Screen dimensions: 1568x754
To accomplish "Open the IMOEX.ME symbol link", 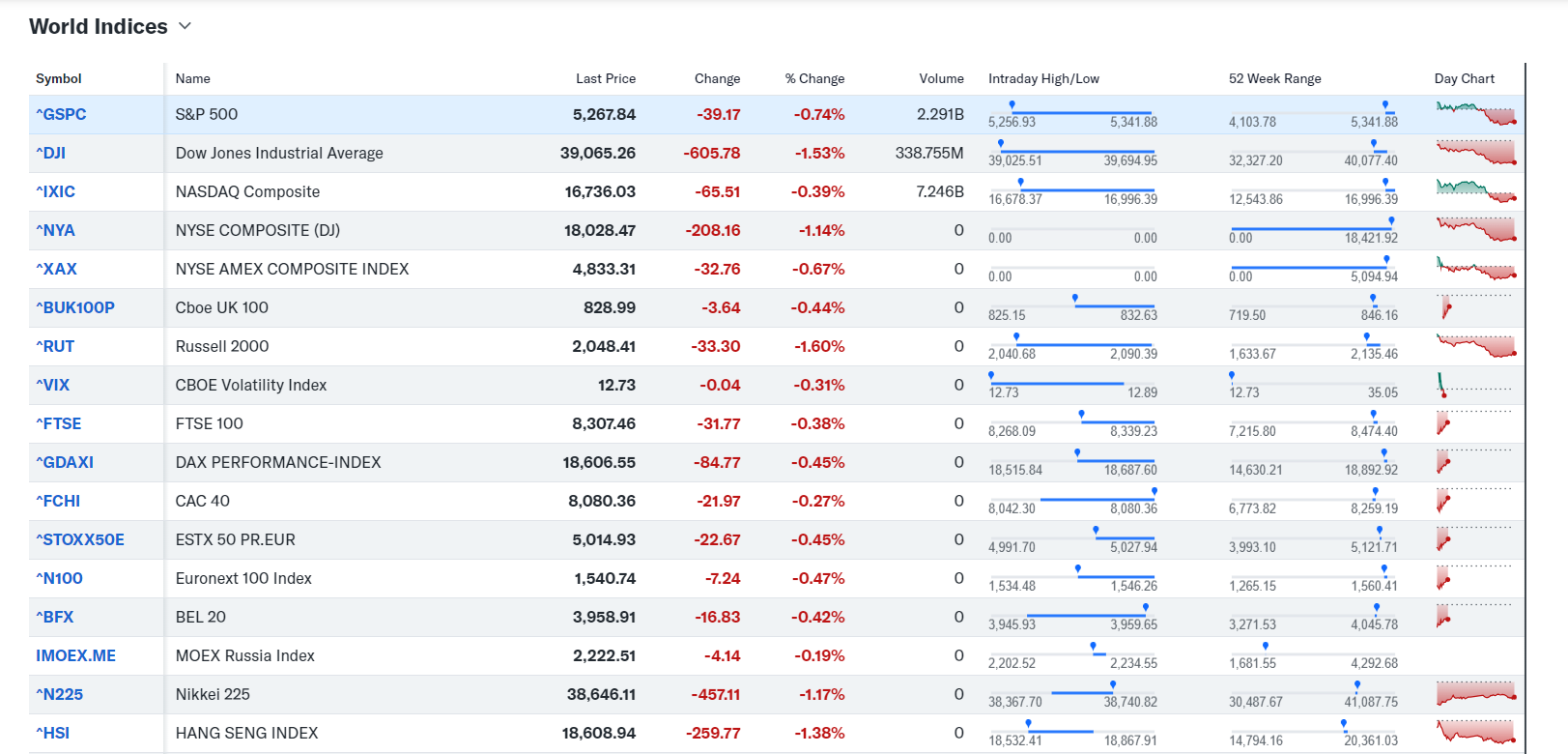I will tap(75, 655).
